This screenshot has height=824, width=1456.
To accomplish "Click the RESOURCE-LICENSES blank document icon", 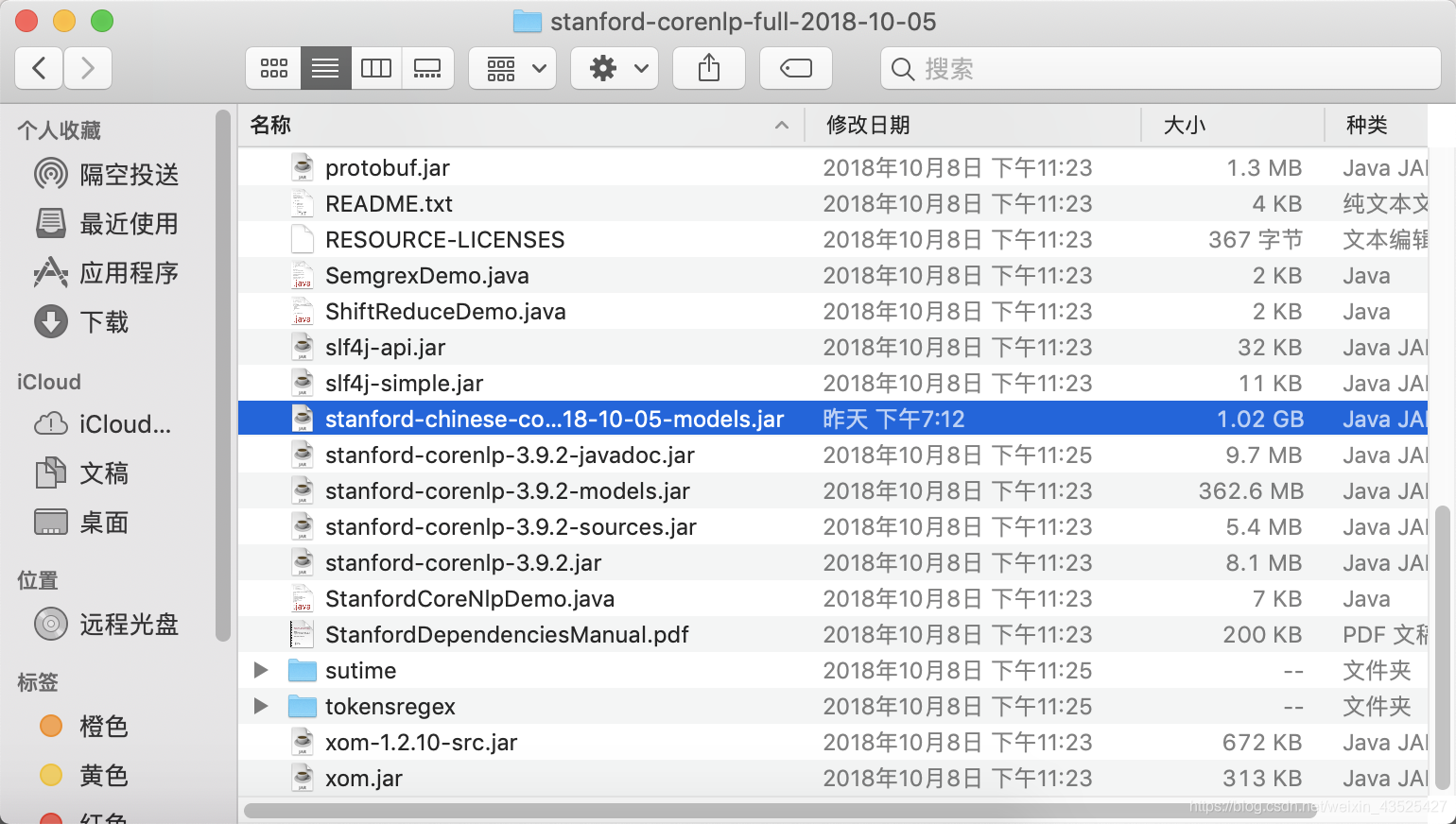I will tap(303, 239).
